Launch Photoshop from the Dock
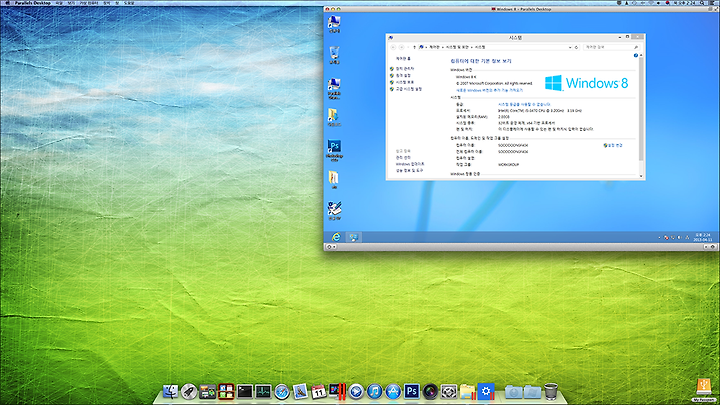Image resolution: width=720 pixels, height=405 pixels. (412, 391)
